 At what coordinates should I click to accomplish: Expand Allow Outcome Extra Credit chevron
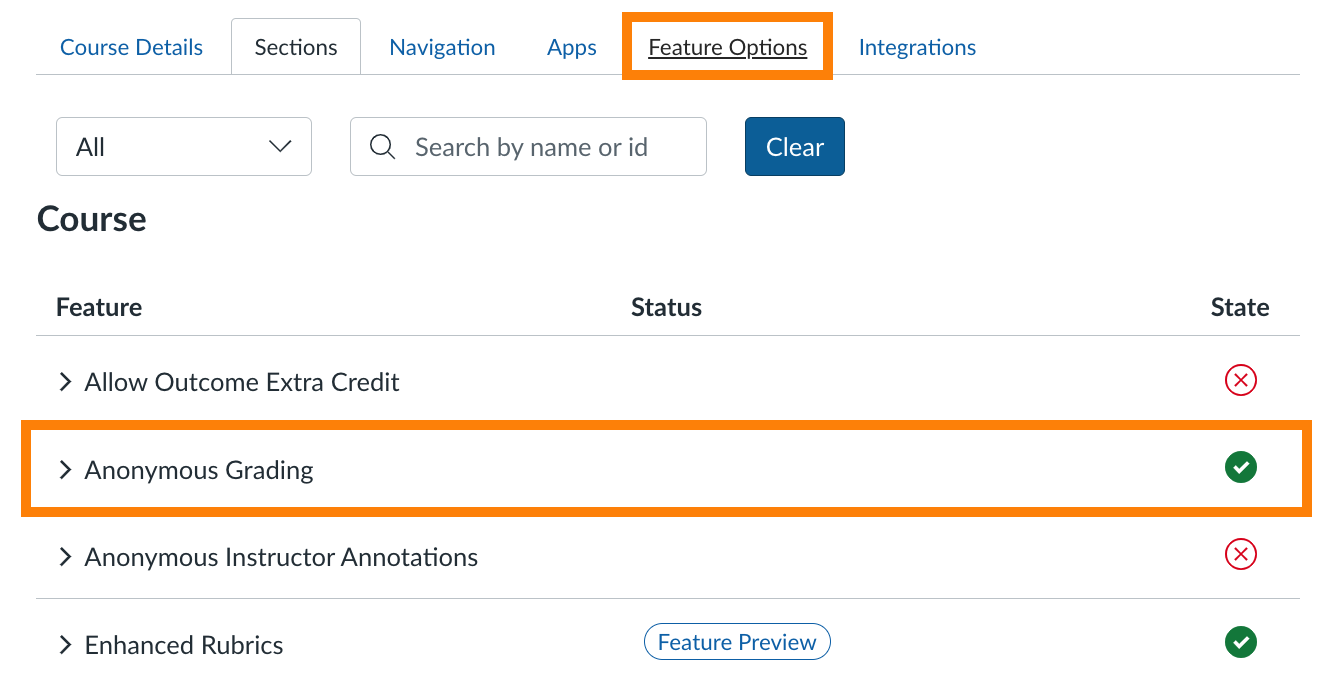[x=66, y=382]
